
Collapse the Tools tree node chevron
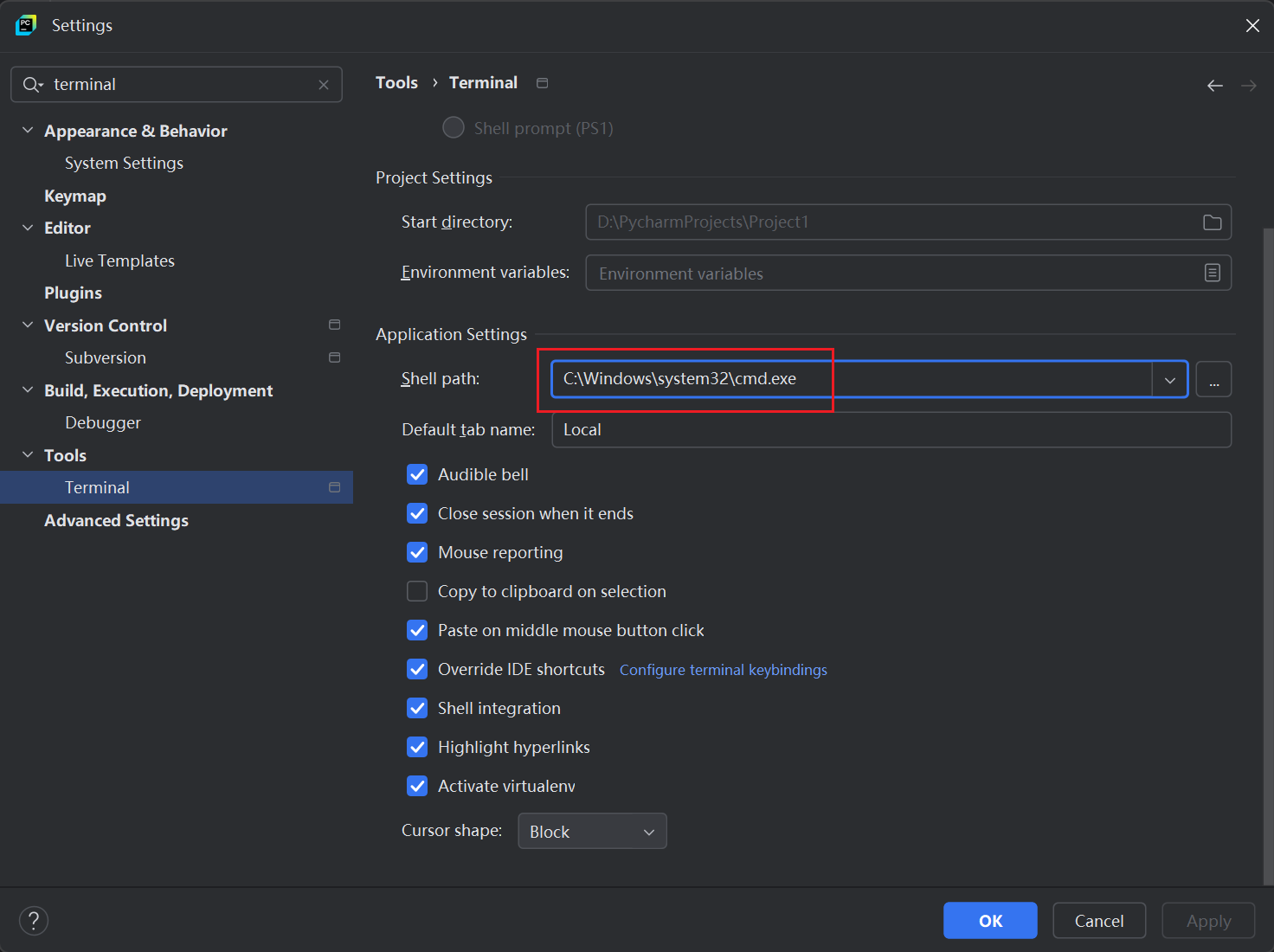28,454
